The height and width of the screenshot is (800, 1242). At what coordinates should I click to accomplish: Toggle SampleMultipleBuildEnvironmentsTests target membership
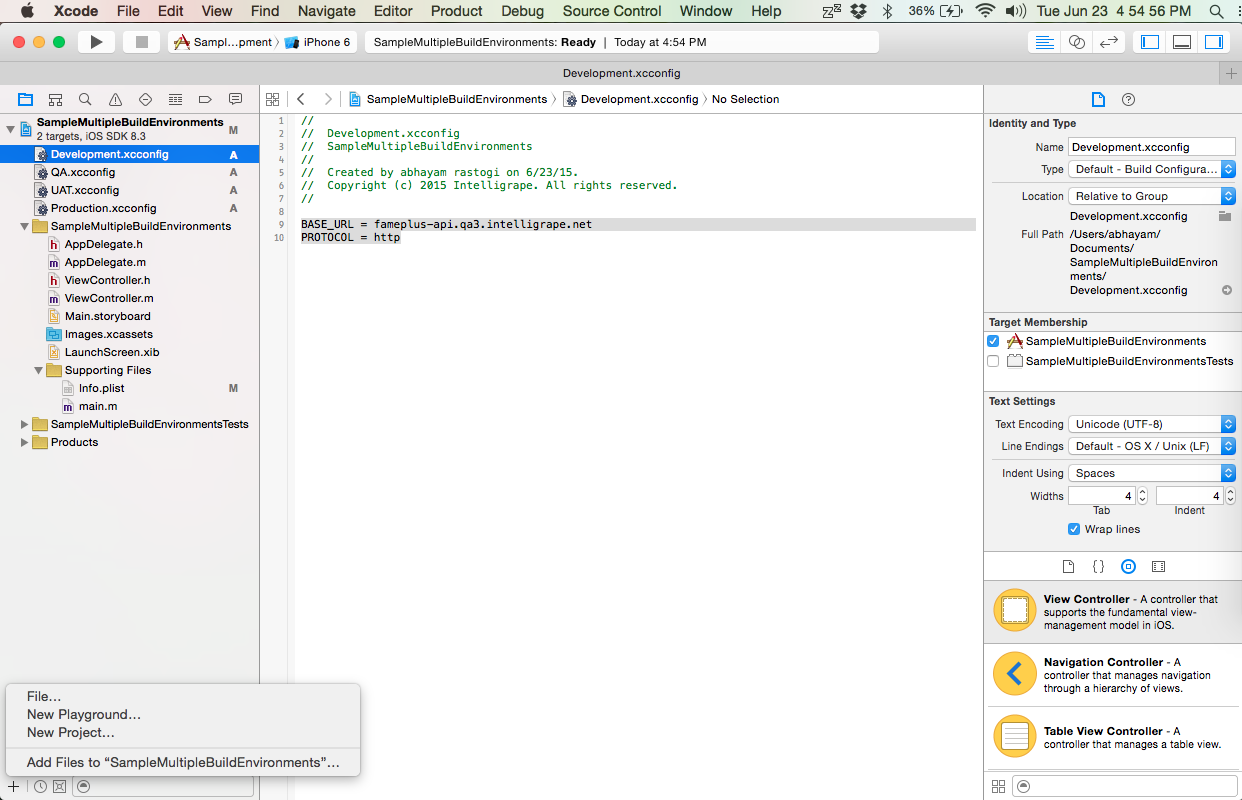[x=993, y=361]
